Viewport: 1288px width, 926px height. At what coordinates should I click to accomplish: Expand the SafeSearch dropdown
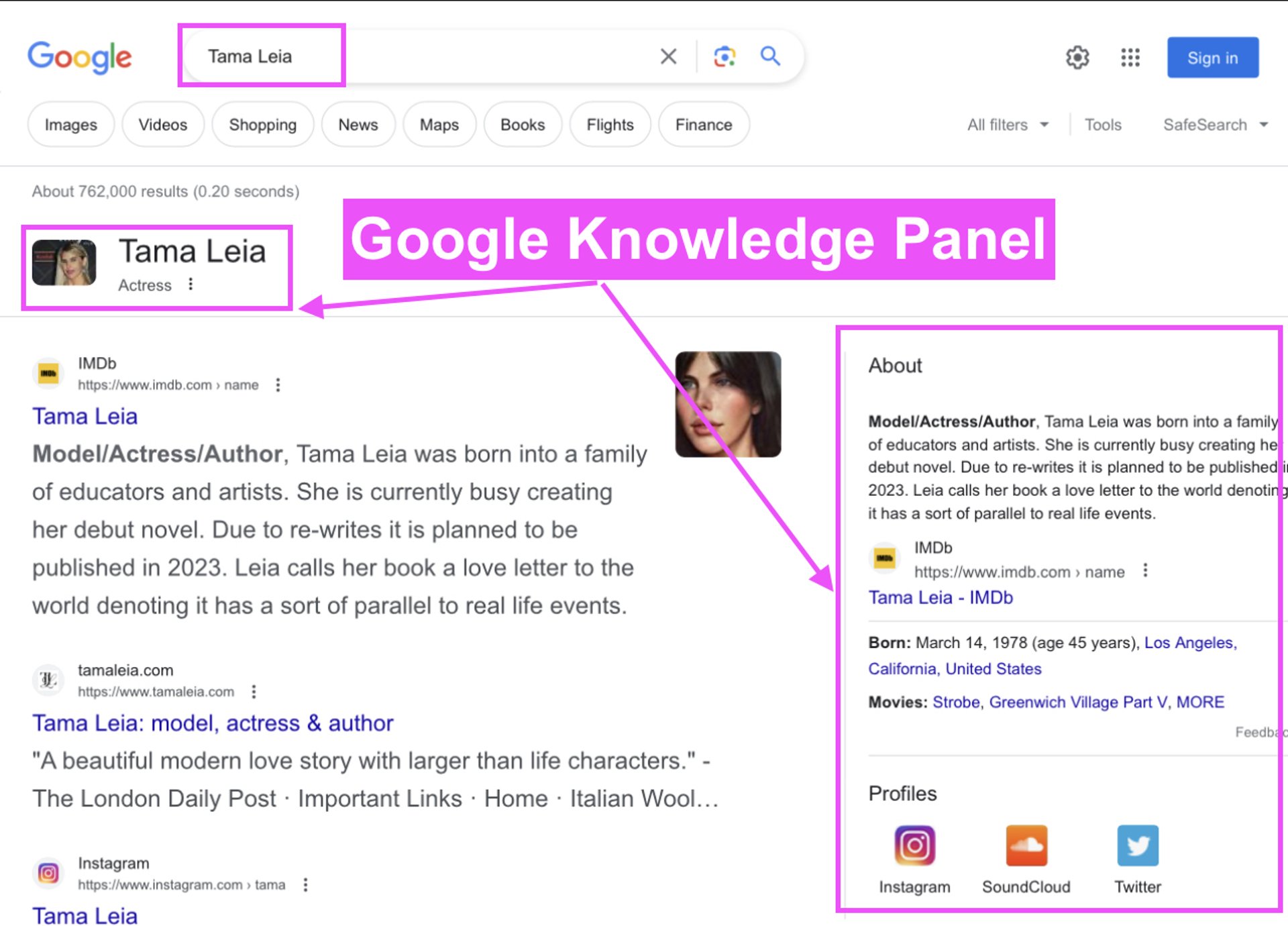click(1215, 125)
